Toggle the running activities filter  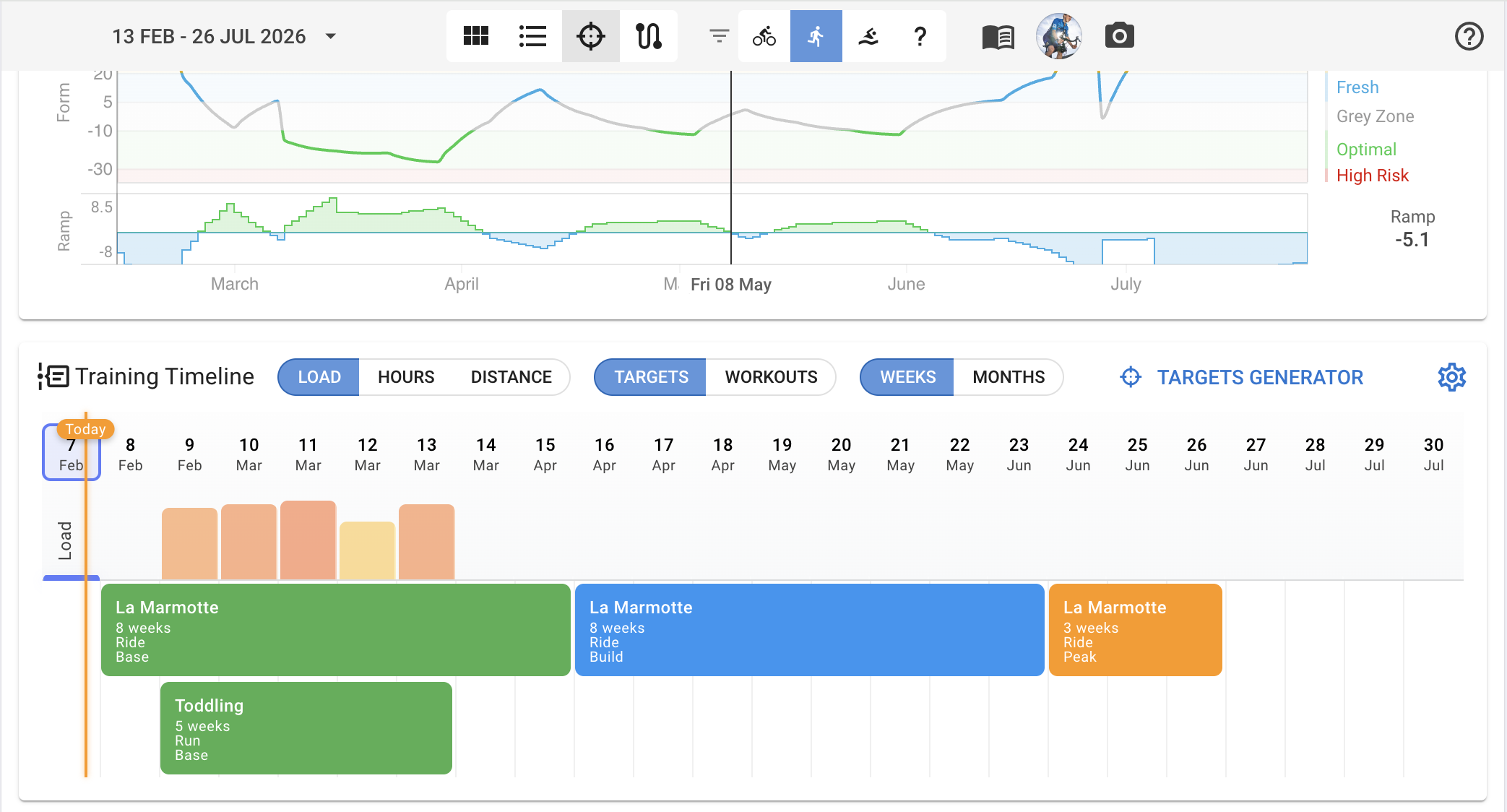click(x=816, y=36)
